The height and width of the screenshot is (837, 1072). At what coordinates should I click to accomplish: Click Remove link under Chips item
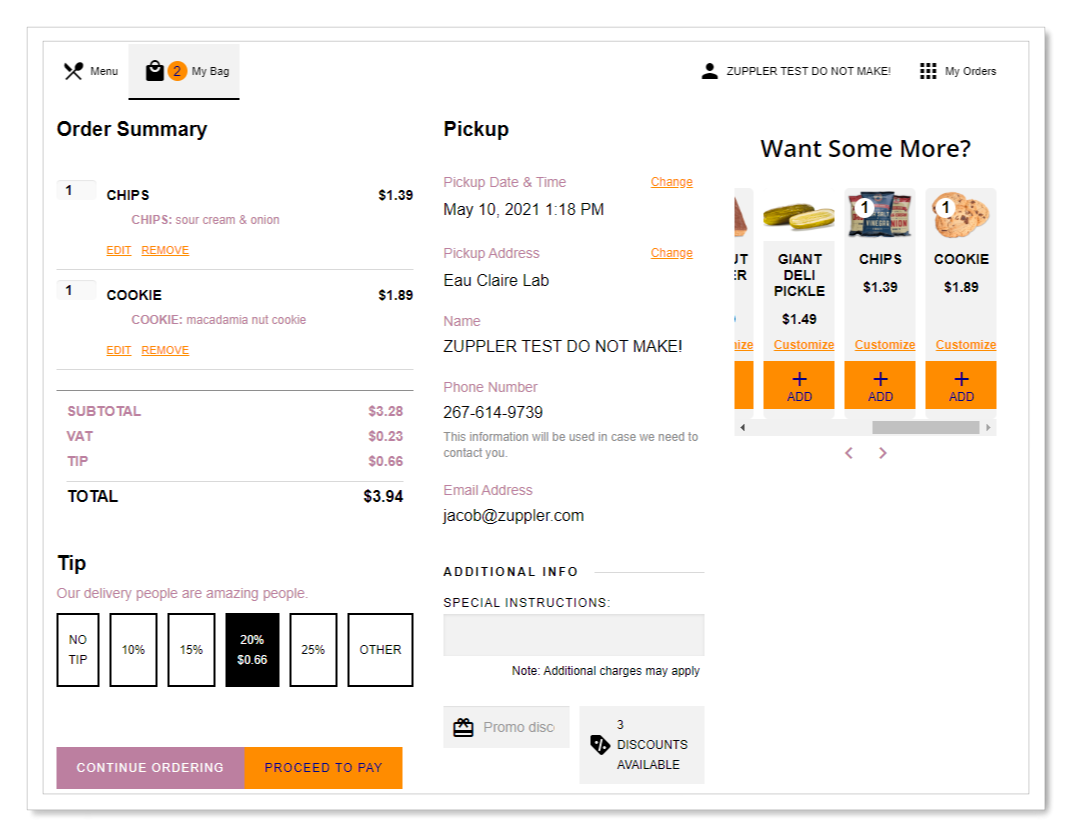pos(165,250)
